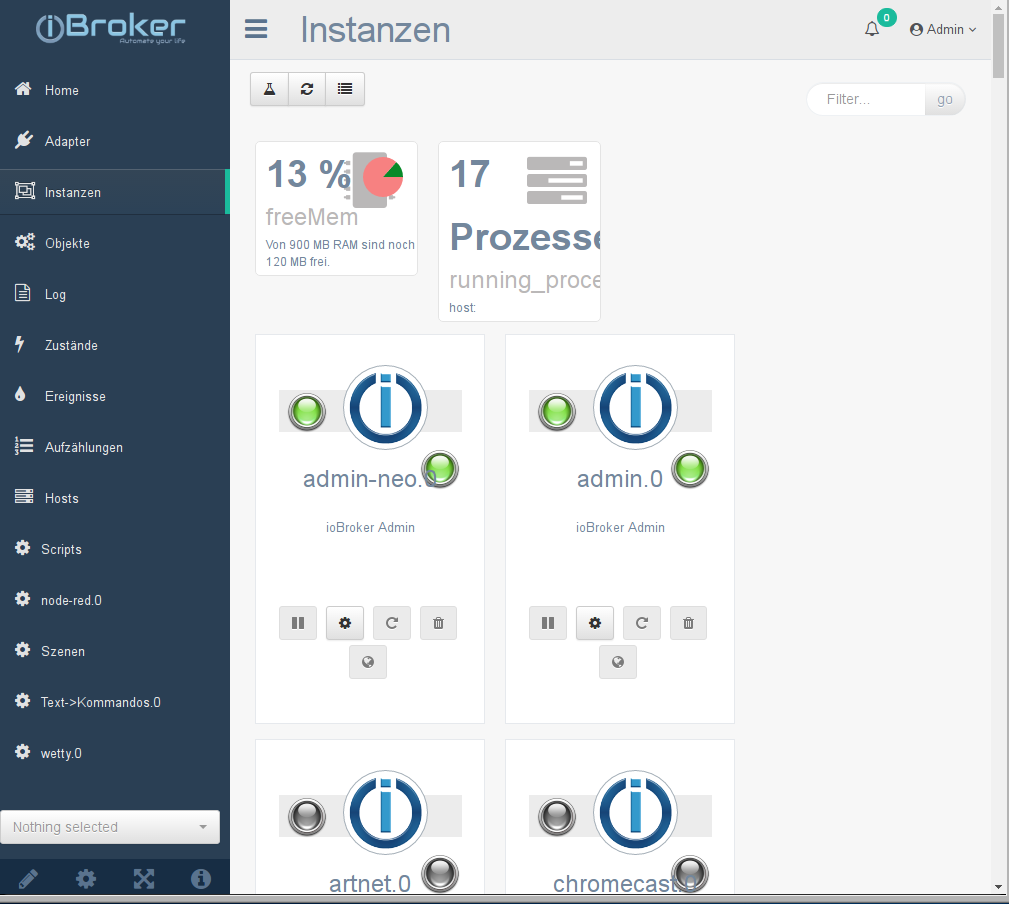Image resolution: width=1009 pixels, height=904 pixels.
Task: Open the Log page
Action: 115,294
